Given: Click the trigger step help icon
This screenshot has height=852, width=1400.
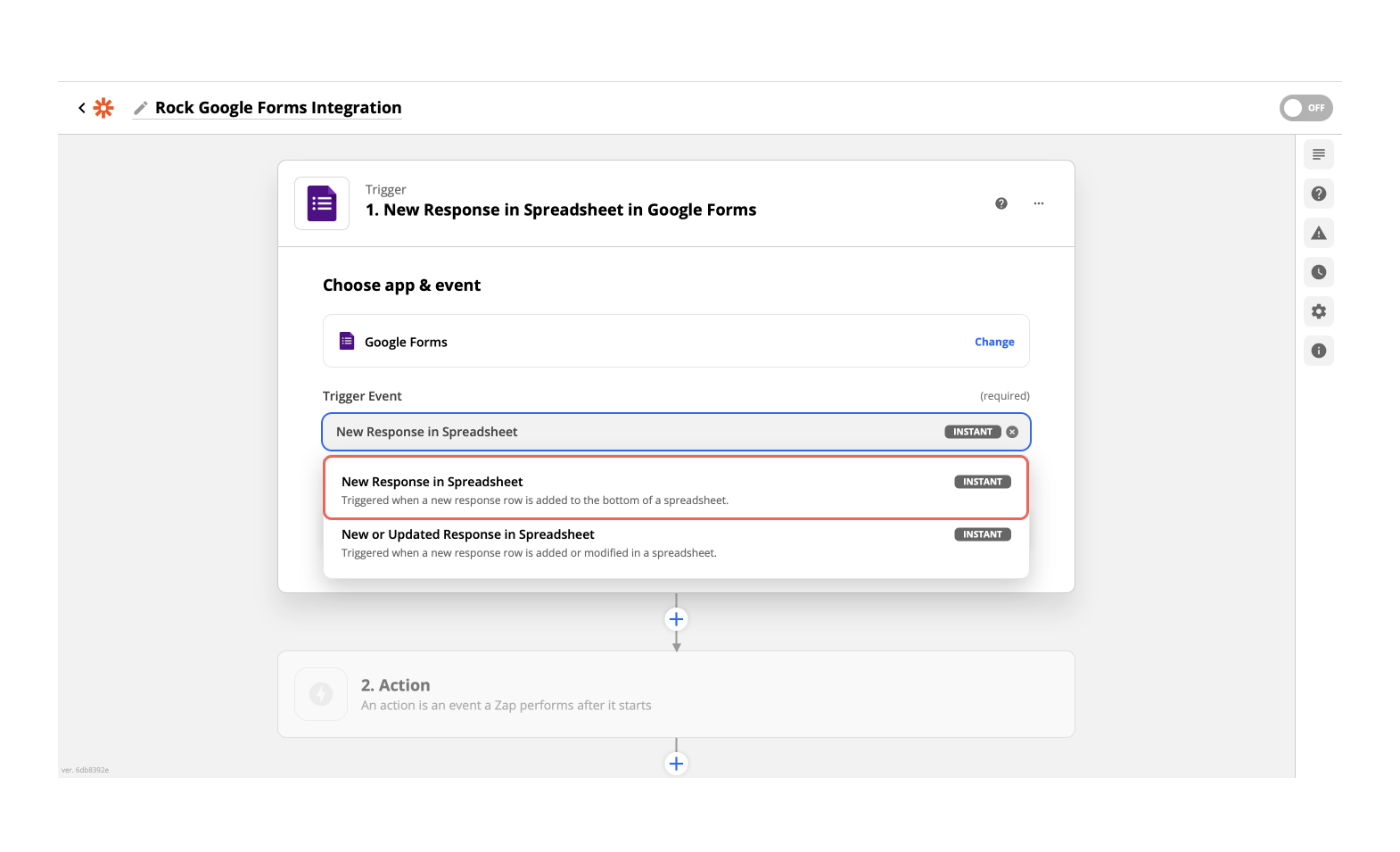Looking at the screenshot, I should [1001, 203].
